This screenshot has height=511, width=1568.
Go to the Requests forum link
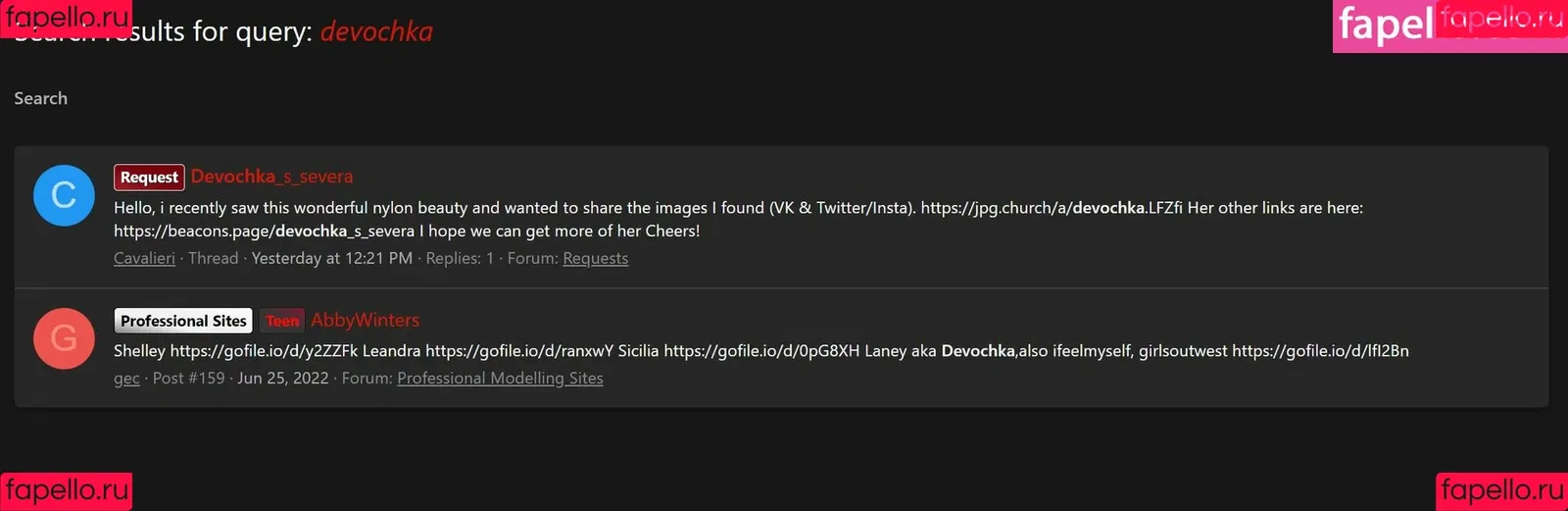click(595, 258)
